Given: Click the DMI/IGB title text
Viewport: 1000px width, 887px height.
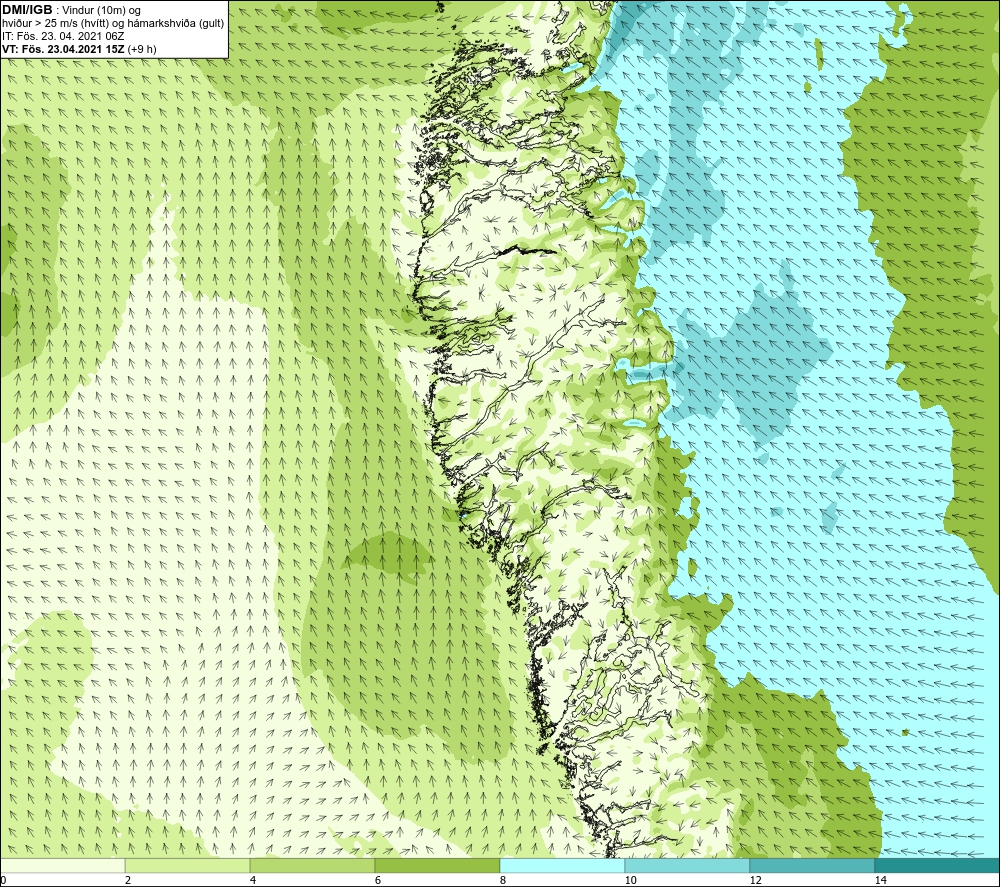Looking at the screenshot, I should click(x=27, y=10).
